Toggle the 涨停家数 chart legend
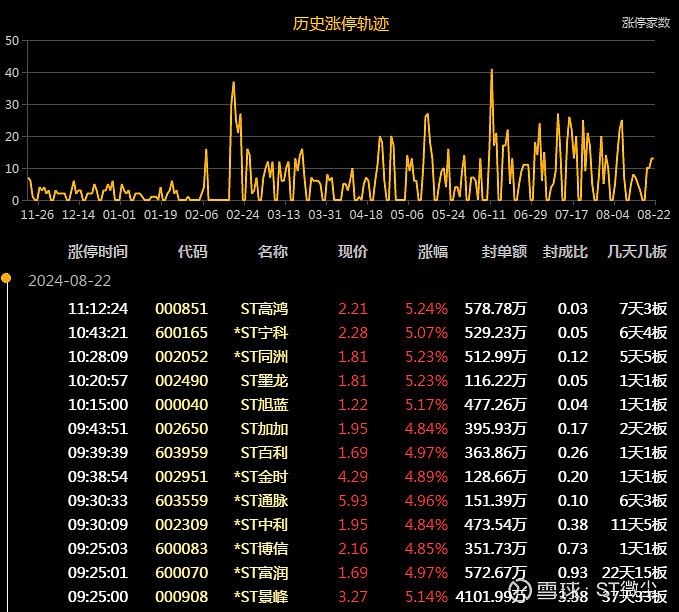679x612 pixels. pyautogui.click(x=645, y=22)
